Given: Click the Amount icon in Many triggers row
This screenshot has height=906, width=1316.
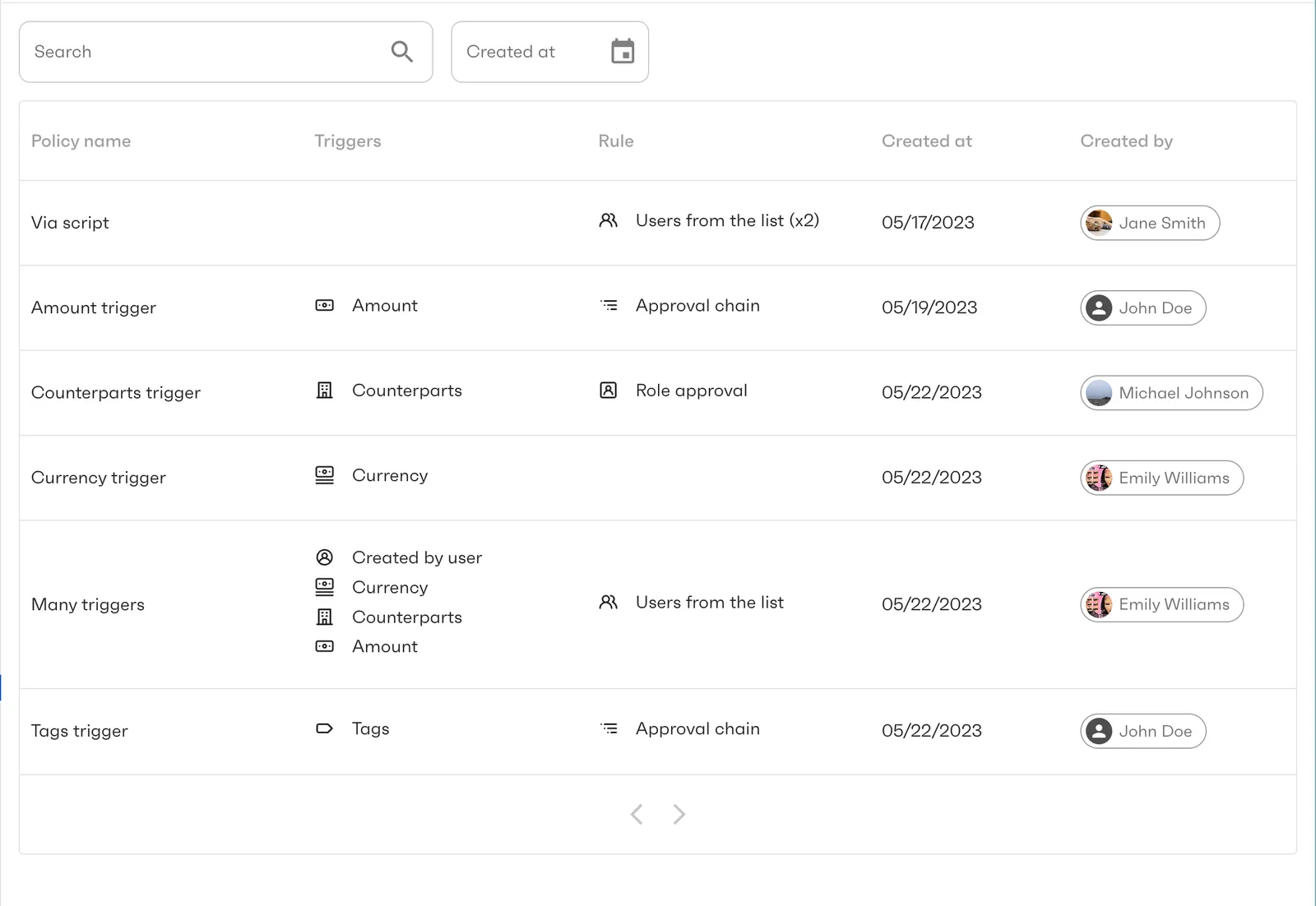Looking at the screenshot, I should pos(325,646).
